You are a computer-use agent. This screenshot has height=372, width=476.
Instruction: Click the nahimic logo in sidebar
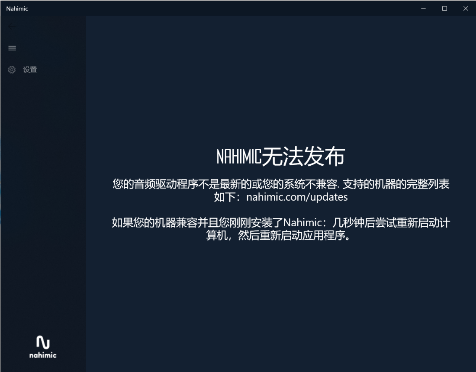43,347
